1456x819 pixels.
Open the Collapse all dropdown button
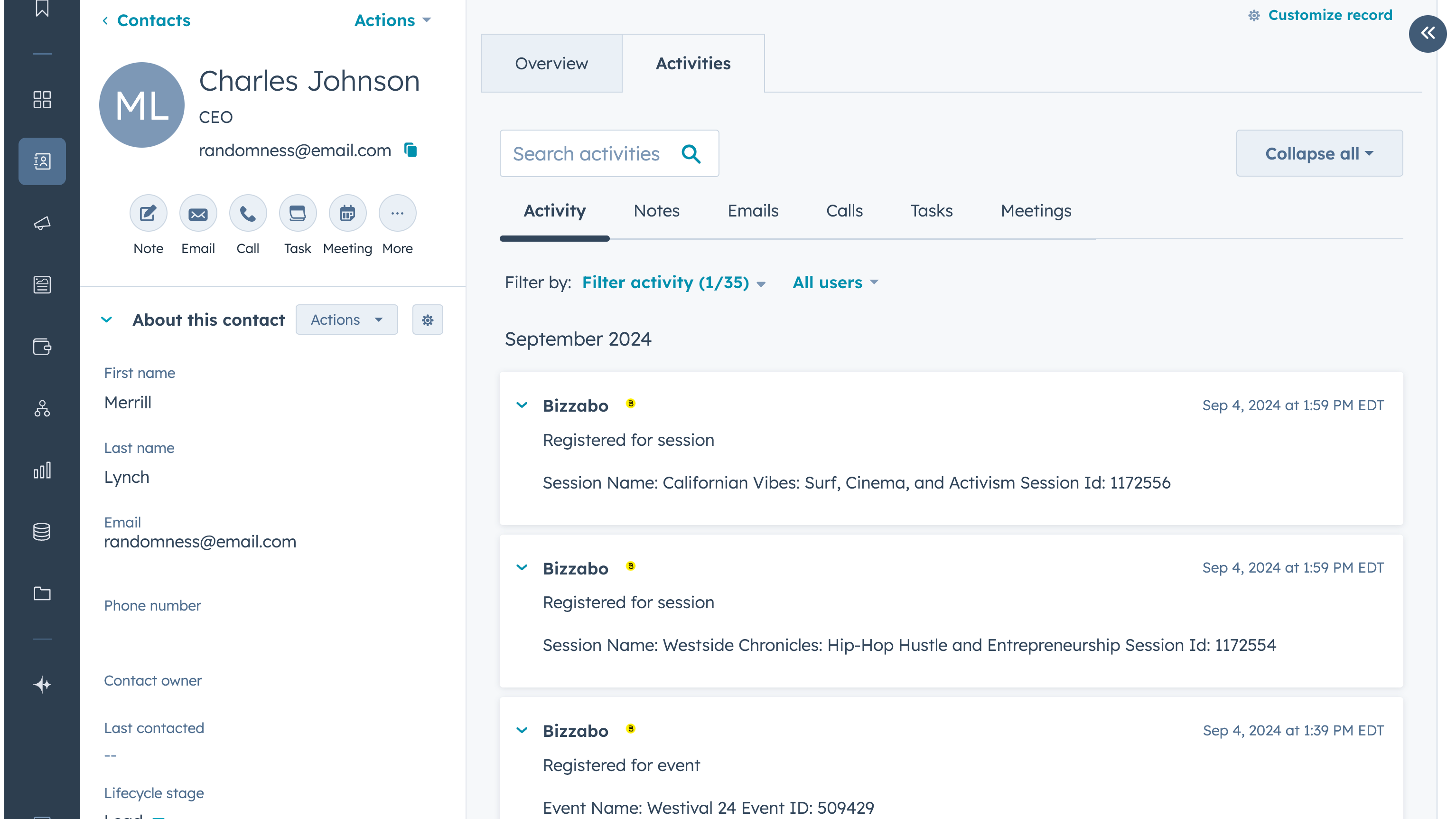pos(1319,154)
